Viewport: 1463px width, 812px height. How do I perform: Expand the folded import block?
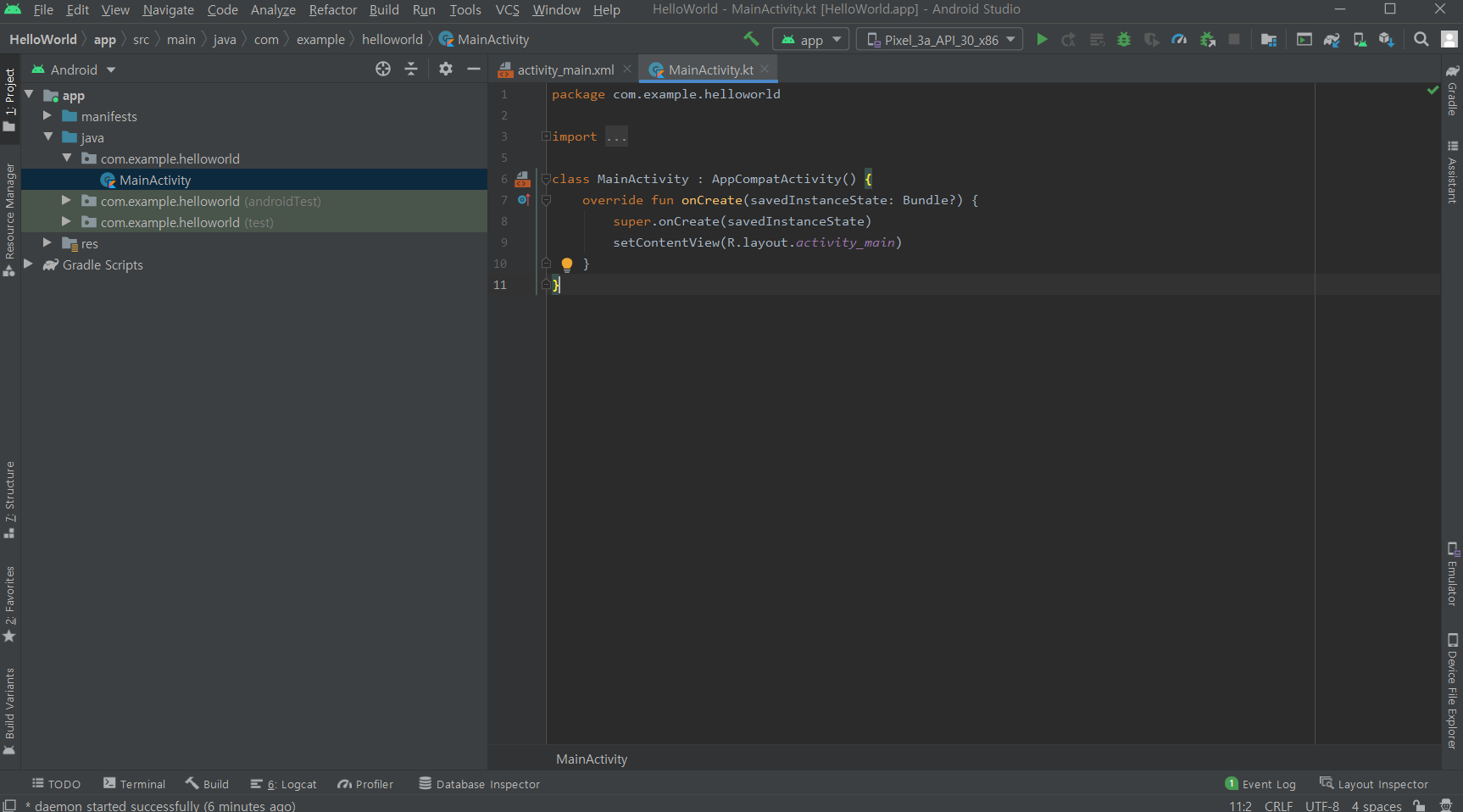click(546, 136)
